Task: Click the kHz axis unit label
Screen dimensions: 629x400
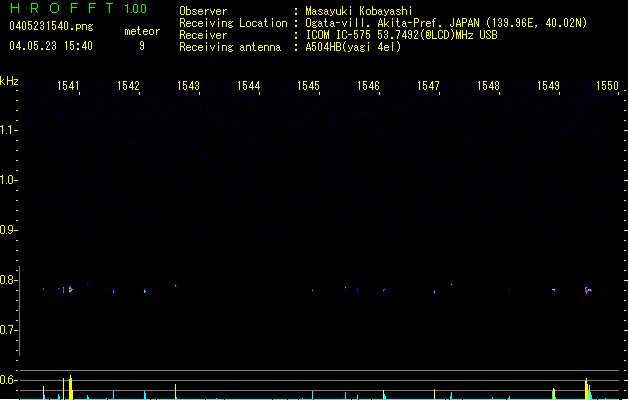Action: pyautogui.click(x=9, y=81)
